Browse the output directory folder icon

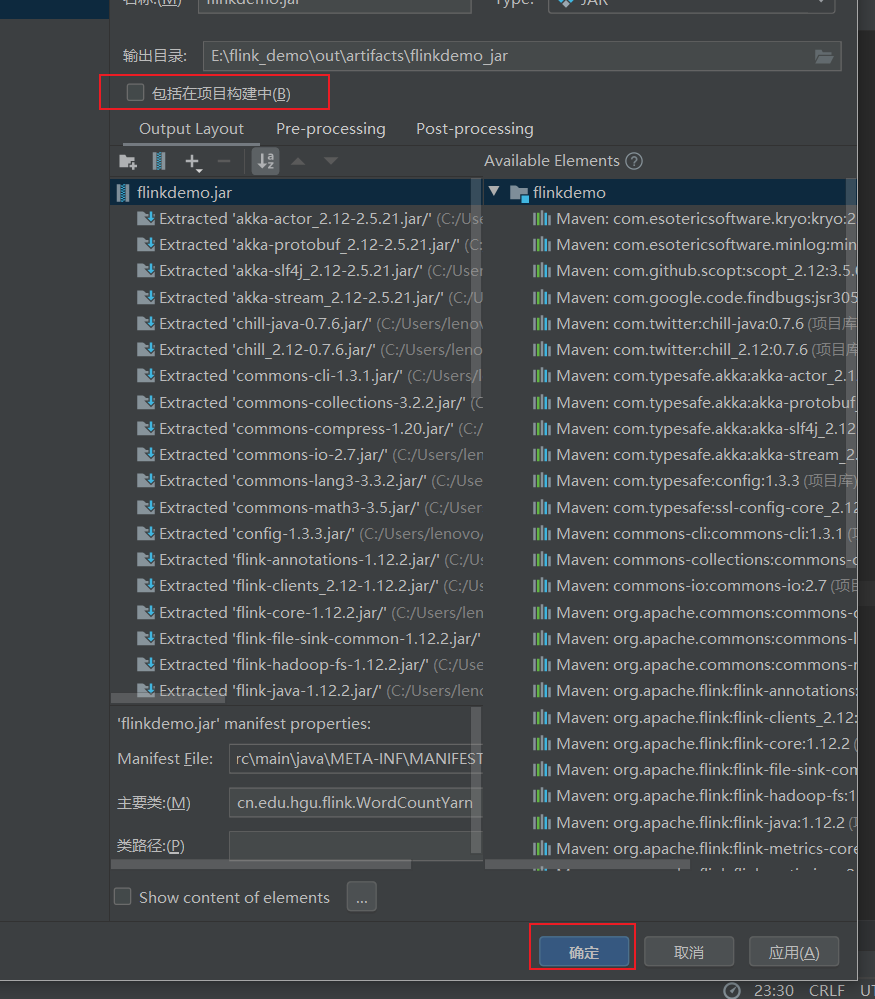click(x=824, y=57)
